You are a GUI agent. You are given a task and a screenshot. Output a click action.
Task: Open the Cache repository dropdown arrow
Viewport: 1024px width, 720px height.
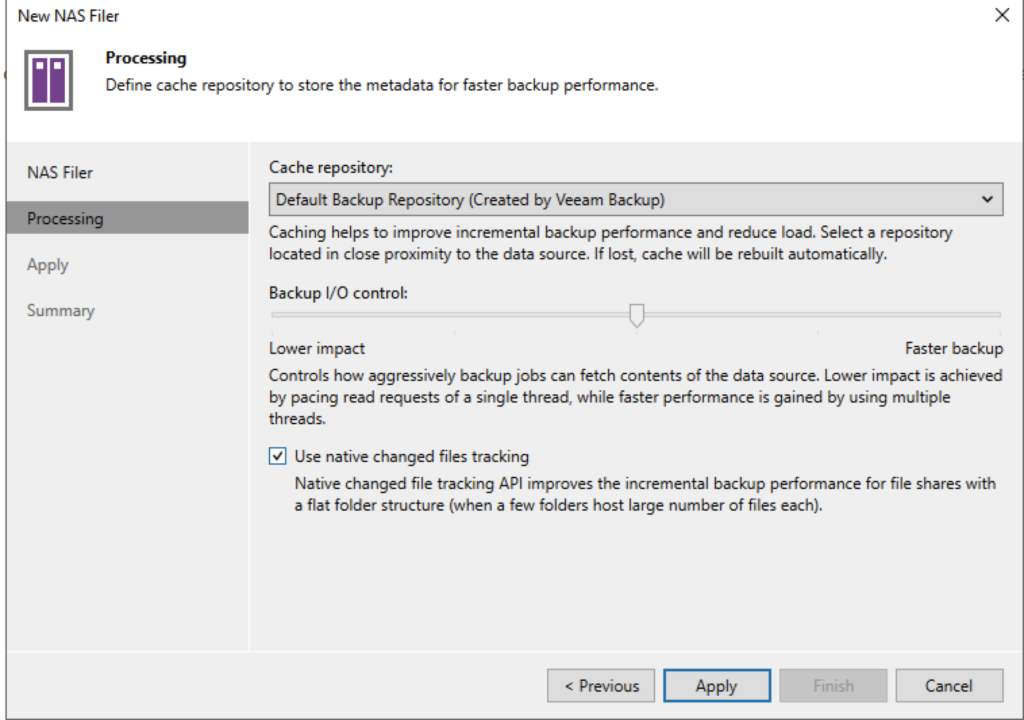(x=988, y=199)
